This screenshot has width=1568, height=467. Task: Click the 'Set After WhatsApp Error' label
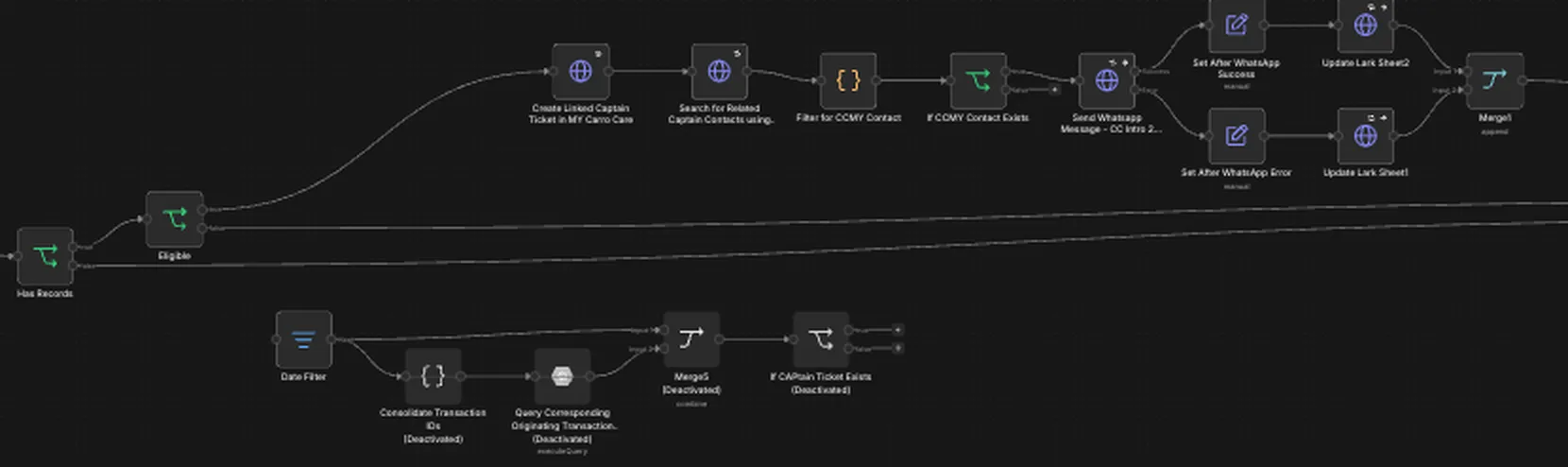pyautogui.click(x=1236, y=173)
